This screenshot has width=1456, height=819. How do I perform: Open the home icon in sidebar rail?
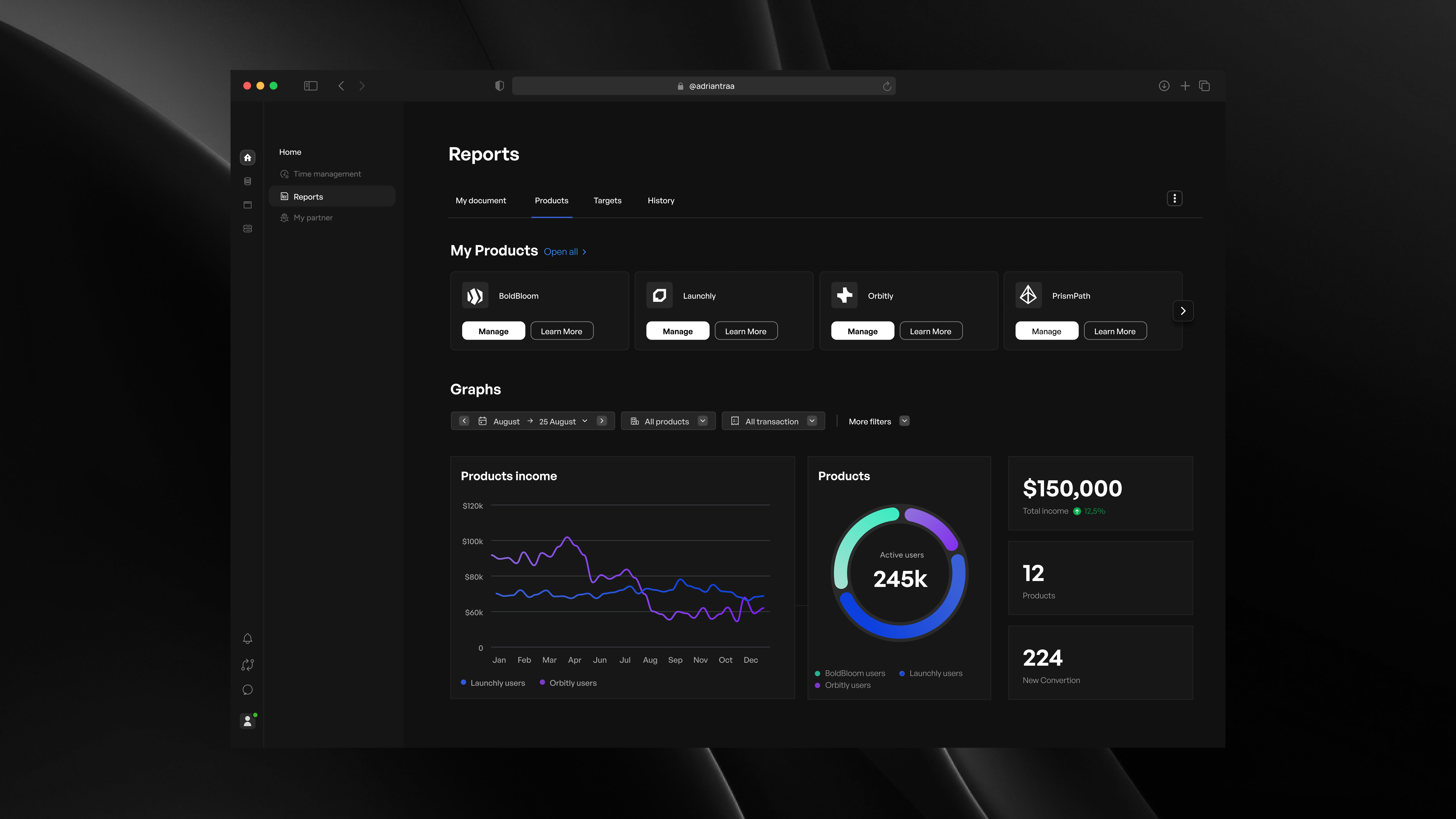pos(248,157)
